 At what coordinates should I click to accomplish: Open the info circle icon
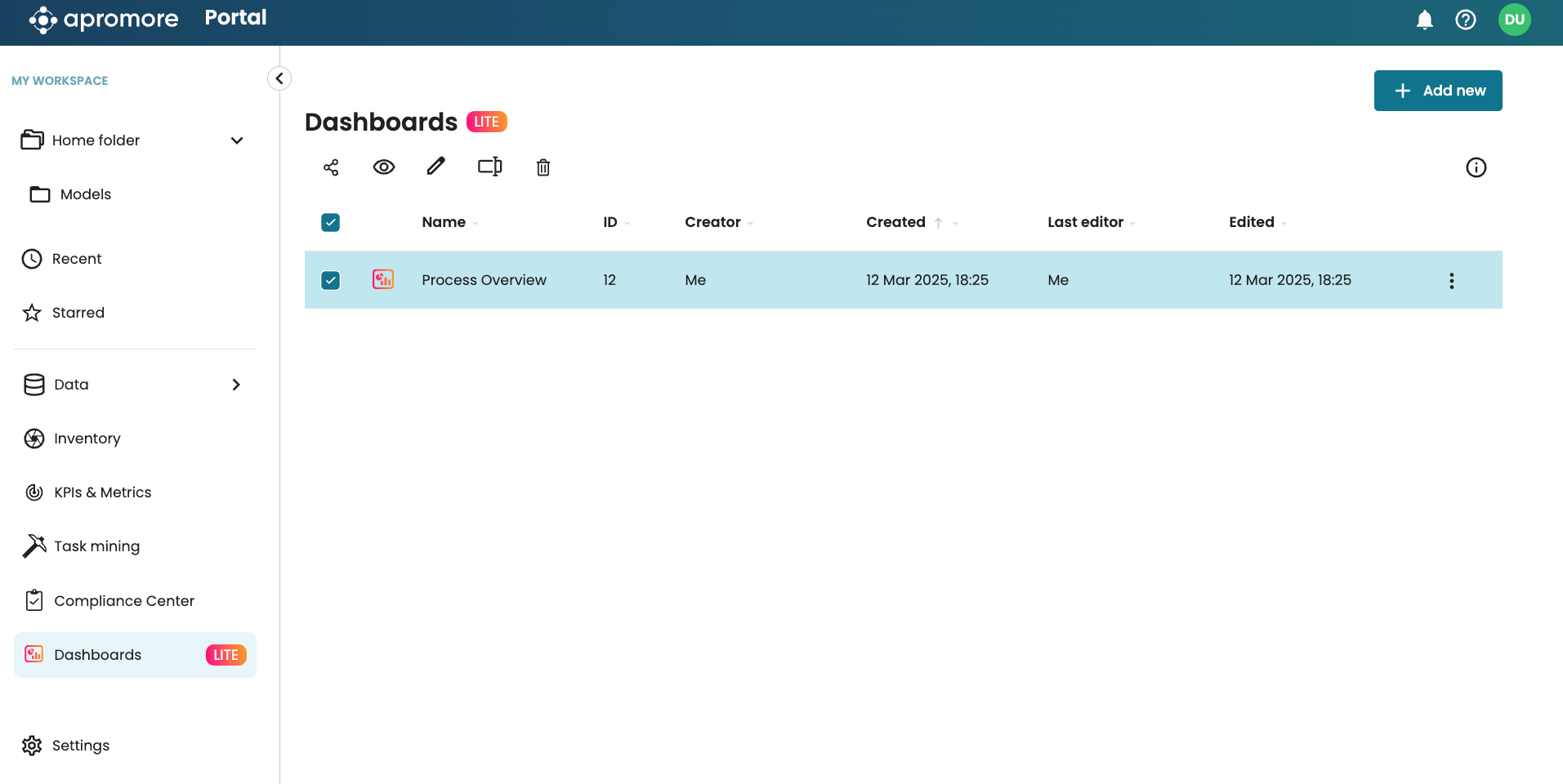tap(1476, 167)
